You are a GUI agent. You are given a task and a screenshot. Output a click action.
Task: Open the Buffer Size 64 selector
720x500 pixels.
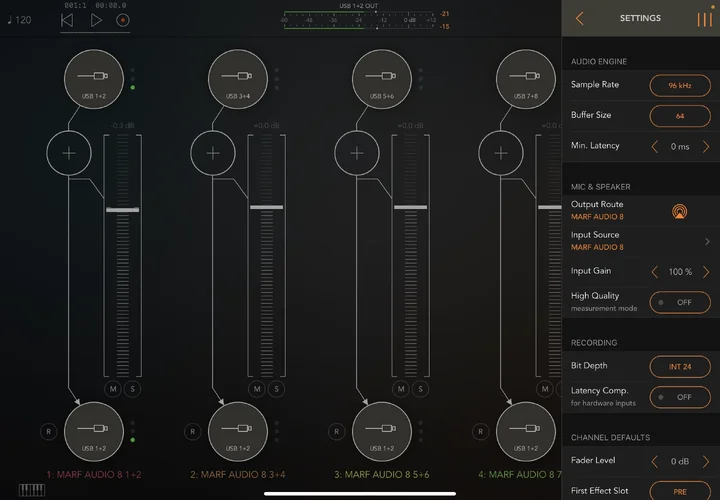pyautogui.click(x=680, y=116)
